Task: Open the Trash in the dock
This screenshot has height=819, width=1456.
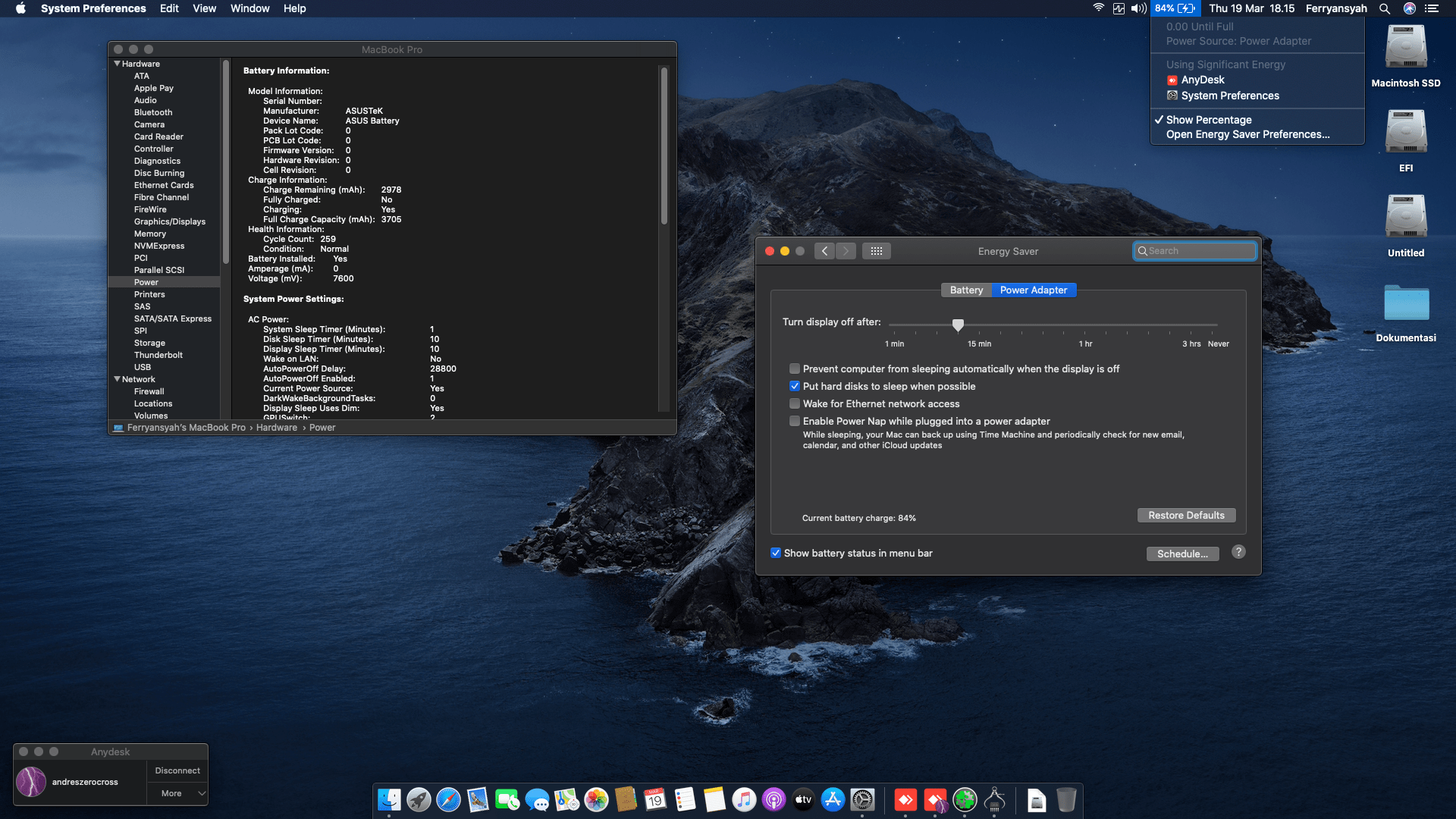Action: (1066, 799)
